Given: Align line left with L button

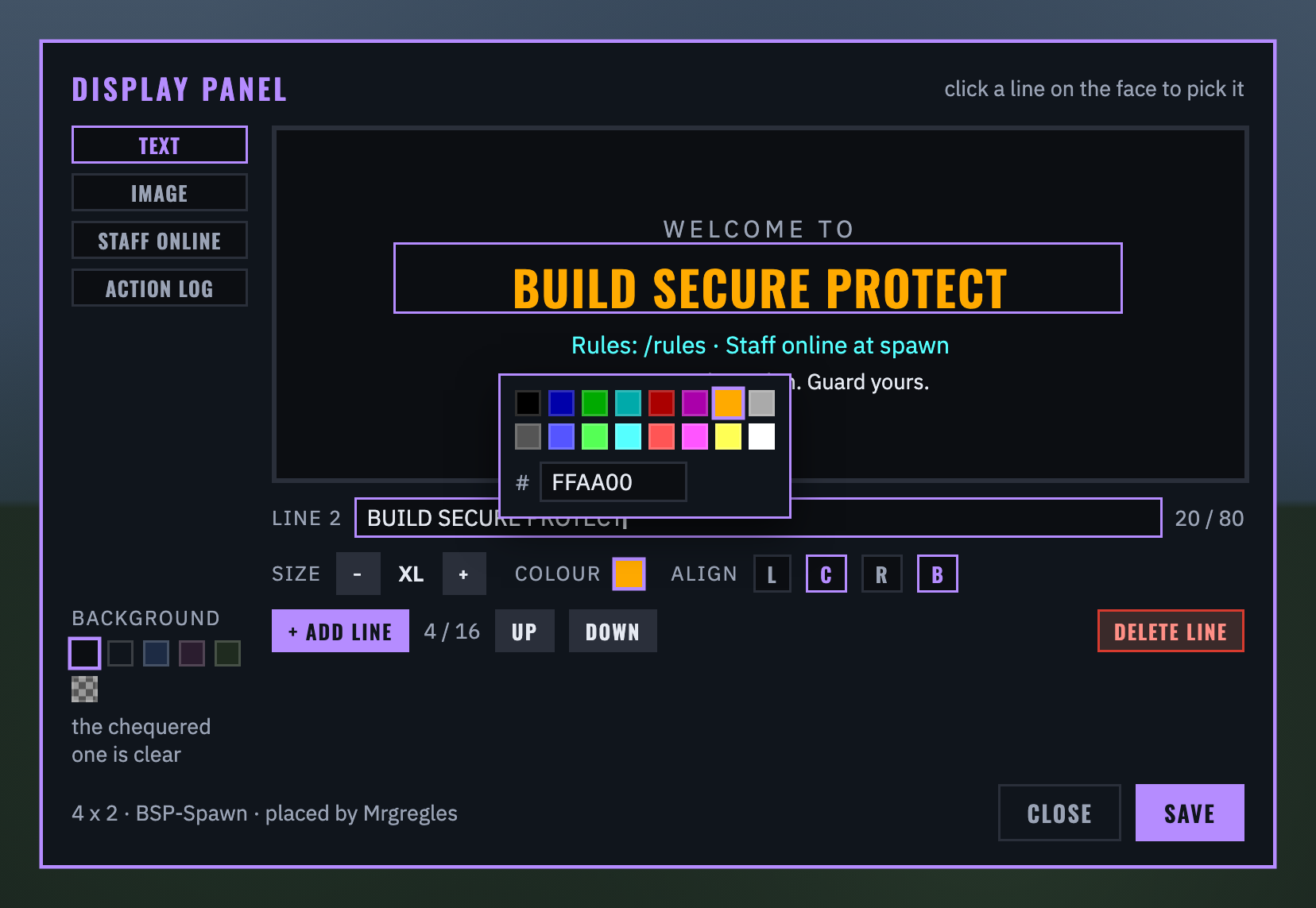Looking at the screenshot, I should click(772, 574).
